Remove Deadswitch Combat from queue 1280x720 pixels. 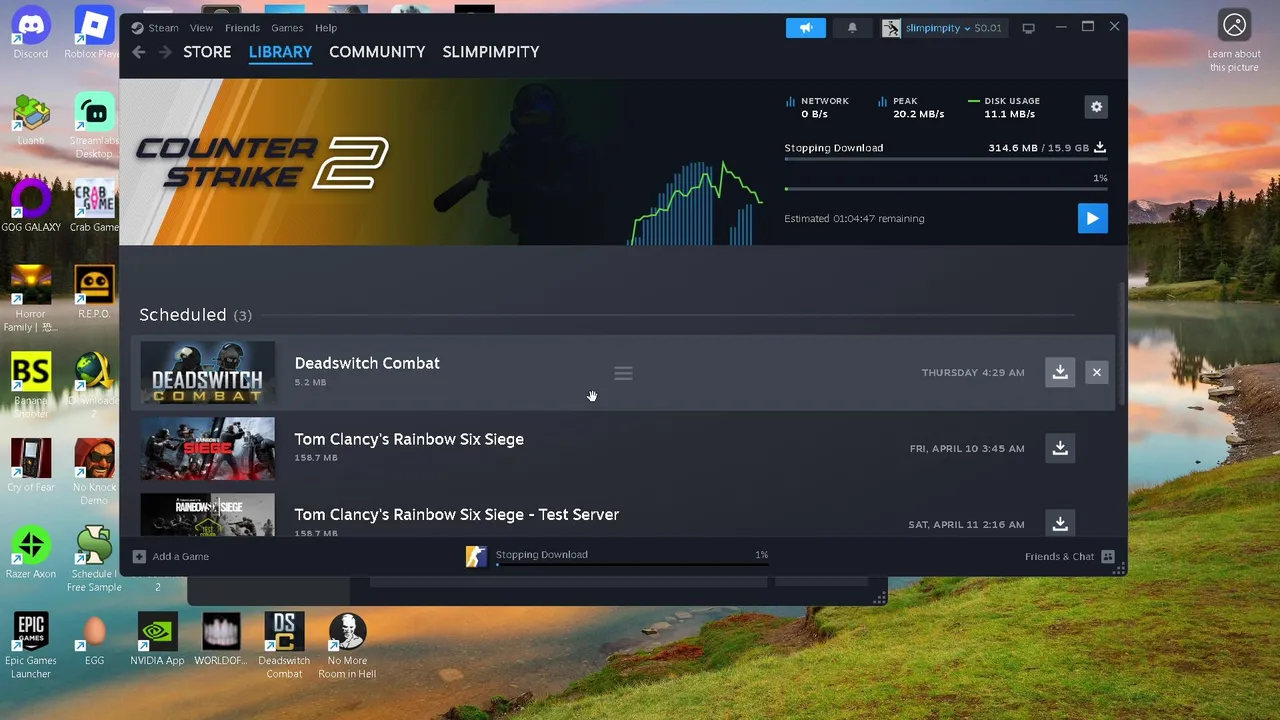pos(1096,372)
